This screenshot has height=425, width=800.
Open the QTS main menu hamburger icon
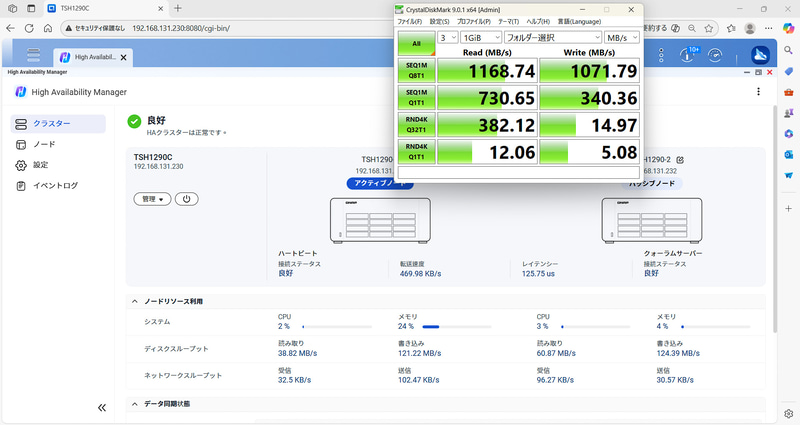pyautogui.click(x=34, y=55)
